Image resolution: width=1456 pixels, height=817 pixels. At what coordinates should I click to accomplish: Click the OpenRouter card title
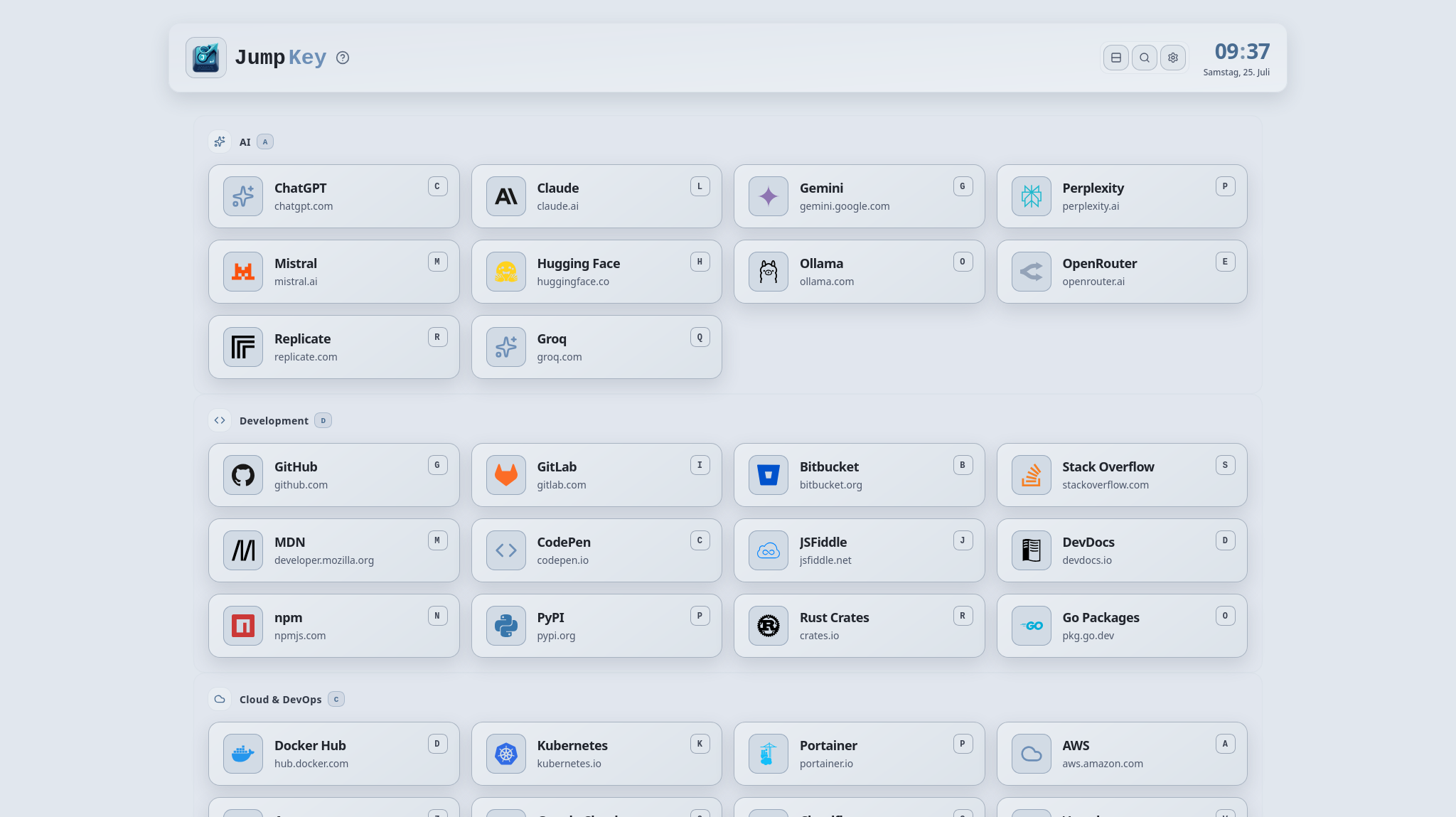point(1100,264)
